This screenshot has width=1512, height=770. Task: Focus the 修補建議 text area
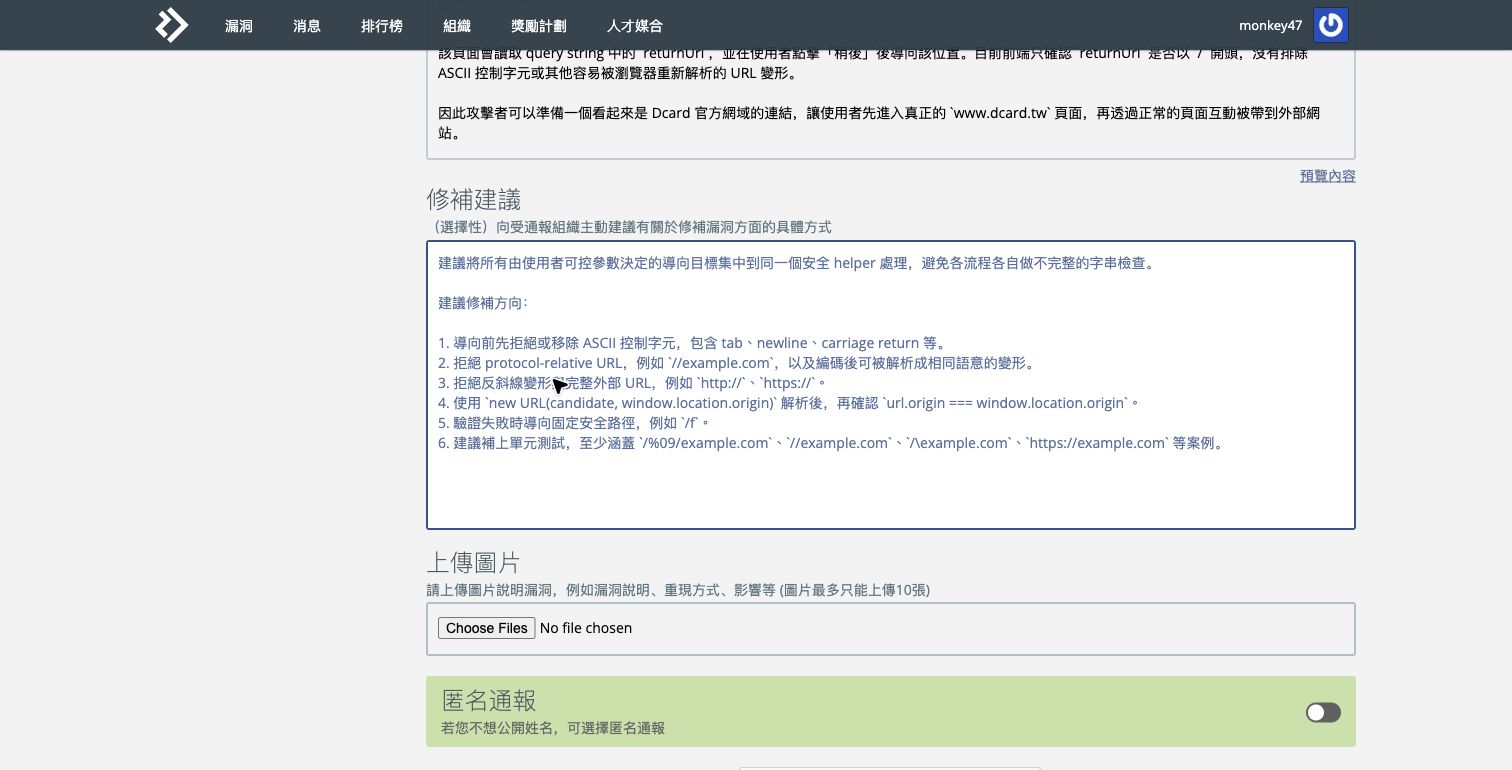pos(891,385)
